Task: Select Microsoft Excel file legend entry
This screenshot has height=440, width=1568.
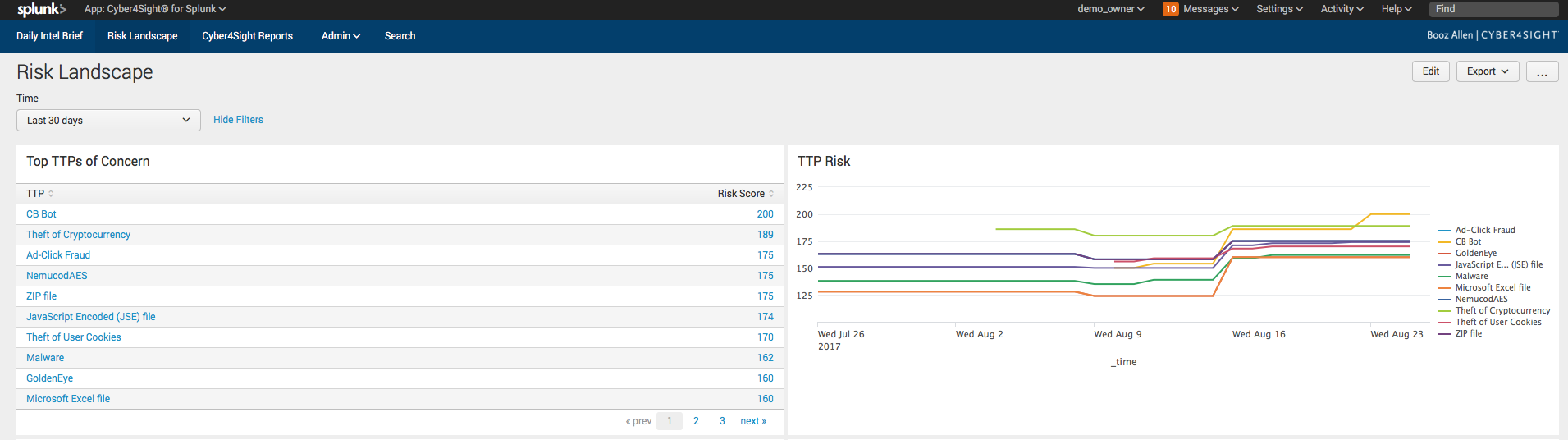Action: 1484,288
